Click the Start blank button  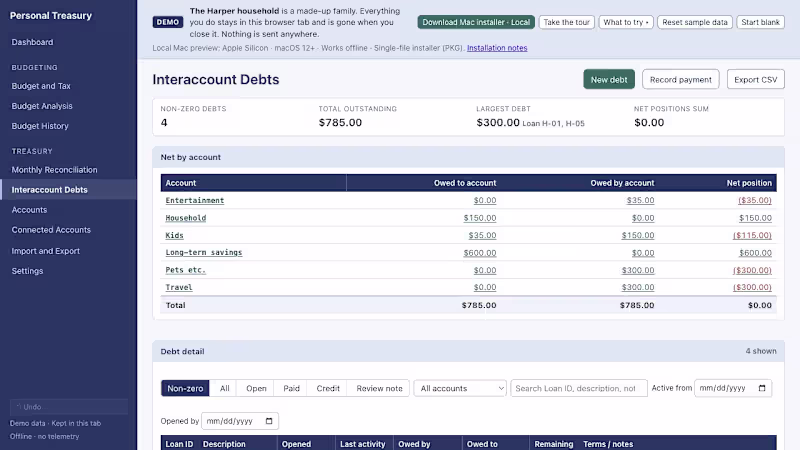coord(760,22)
